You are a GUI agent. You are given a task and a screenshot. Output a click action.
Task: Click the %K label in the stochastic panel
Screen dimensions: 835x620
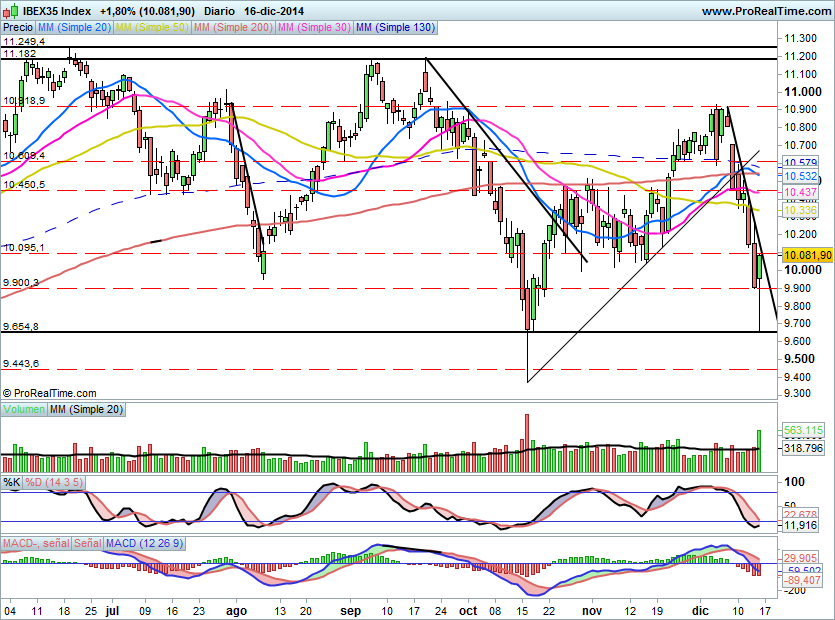coord(11,482)
